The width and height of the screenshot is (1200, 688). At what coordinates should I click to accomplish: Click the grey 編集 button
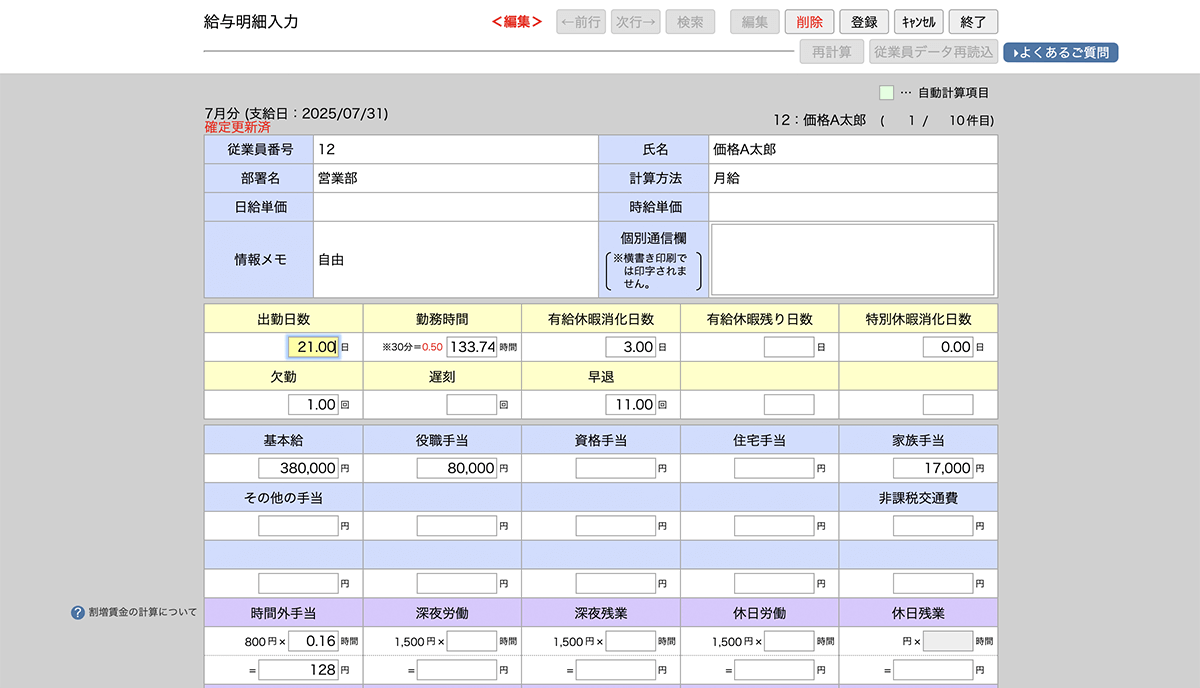(755, 22)
